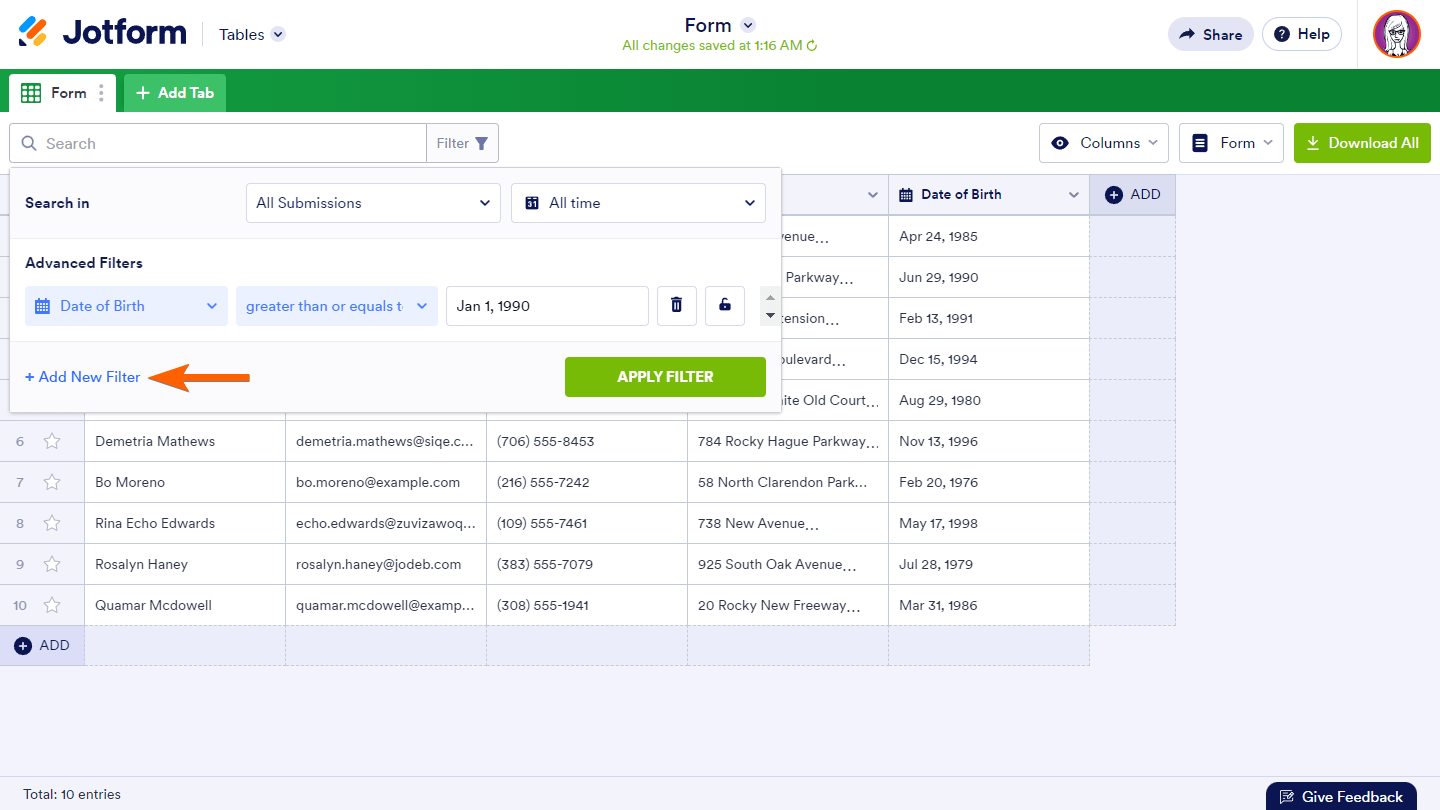Select address 58 North Clarendon Park

(788, 482)
